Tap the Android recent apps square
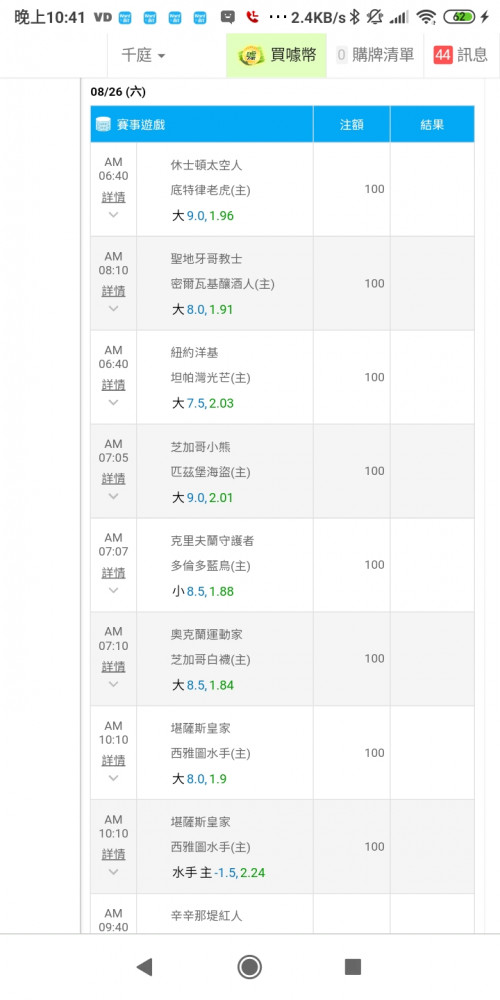Screen dimensions: 500x1000 point(353,967)
